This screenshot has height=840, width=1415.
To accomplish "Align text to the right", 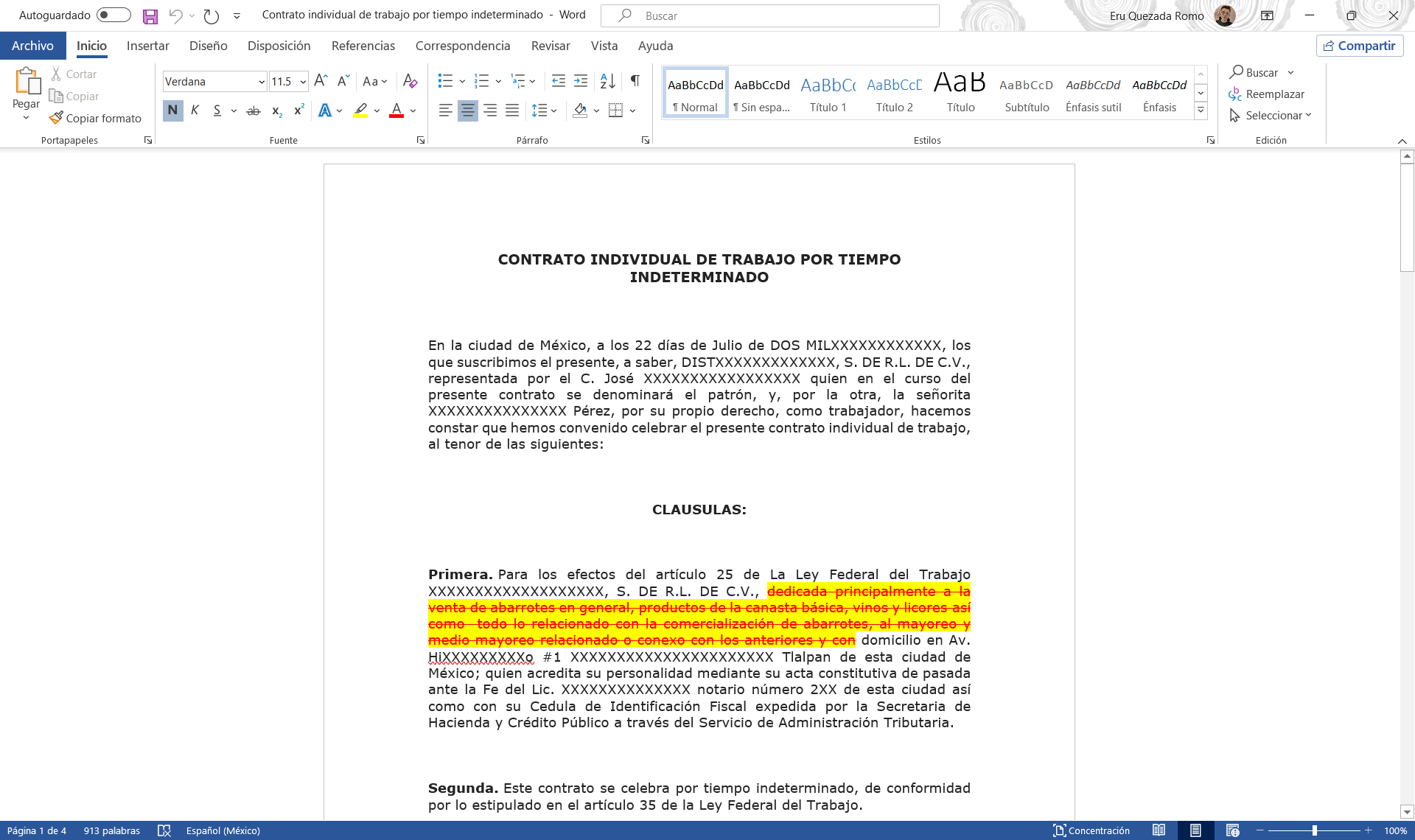I will 490,111.
